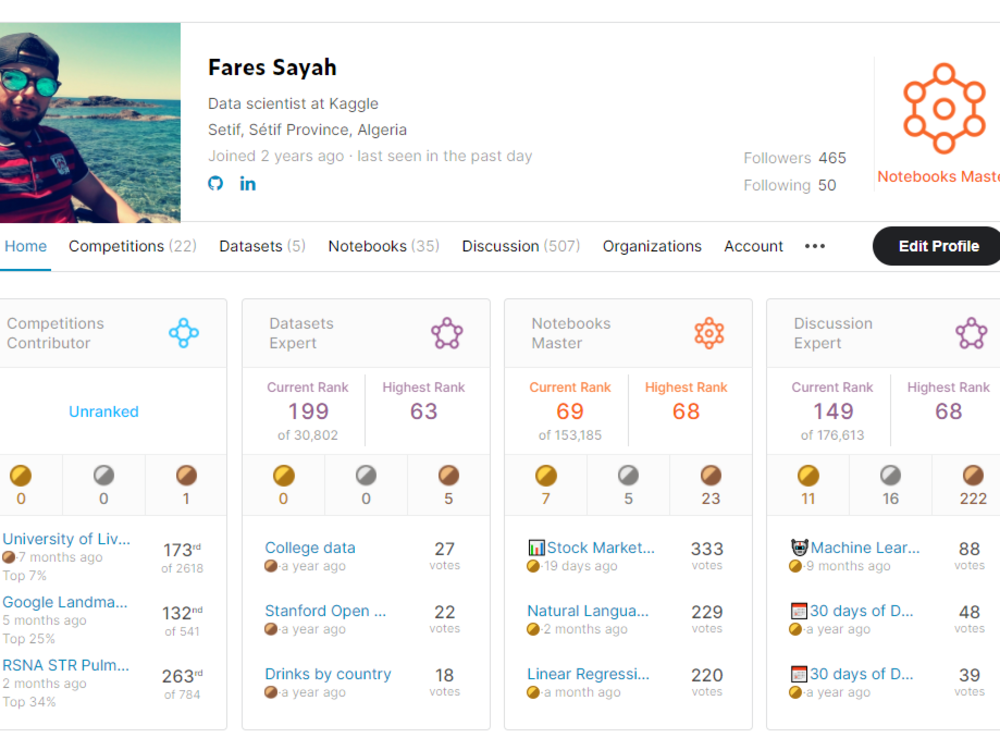1000x750 pixels.
Task: Open the Competitions (22) tab
Action: click(x=133, y=246)
